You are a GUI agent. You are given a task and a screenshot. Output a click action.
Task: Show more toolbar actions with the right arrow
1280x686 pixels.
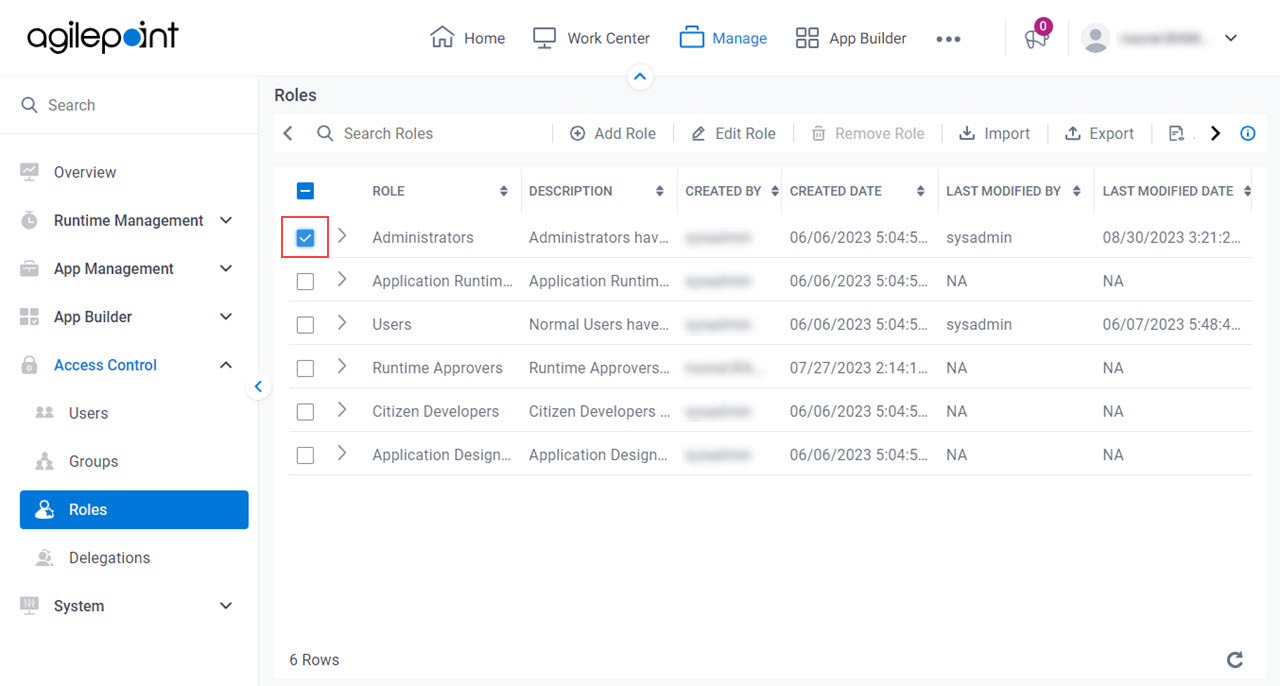1215,133
